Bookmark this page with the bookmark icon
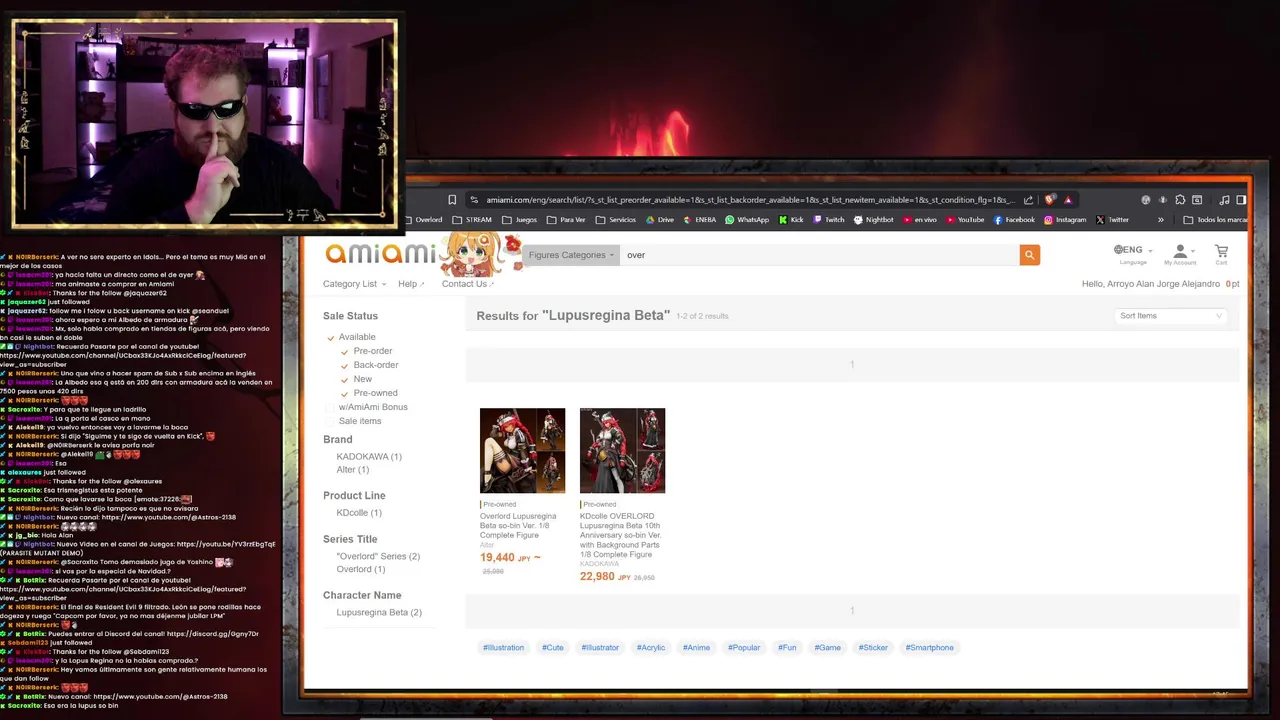This screenshot has width=1280, height=720. point(452,200)
